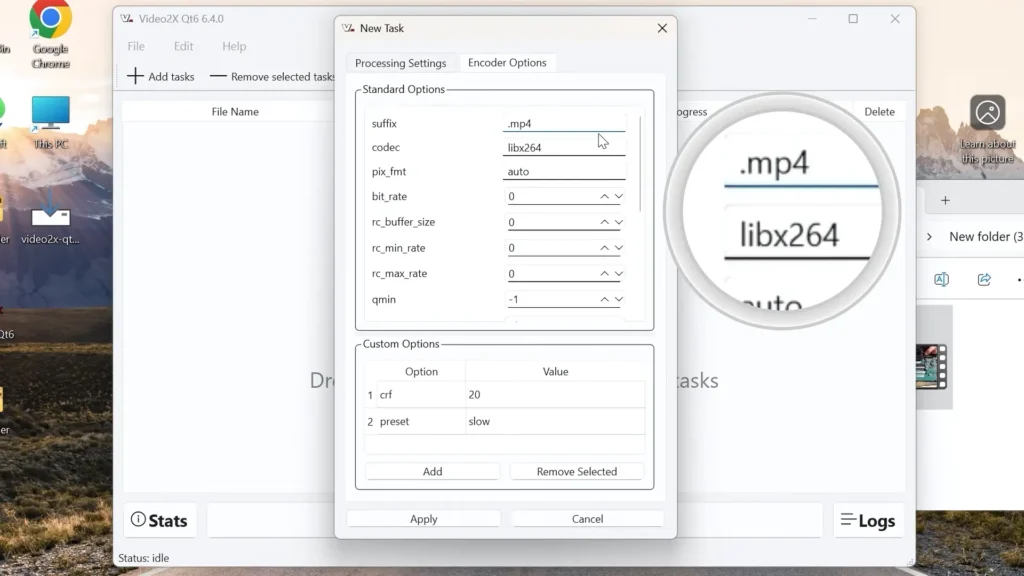Open the This PC desktop icon

click(50, 122)
